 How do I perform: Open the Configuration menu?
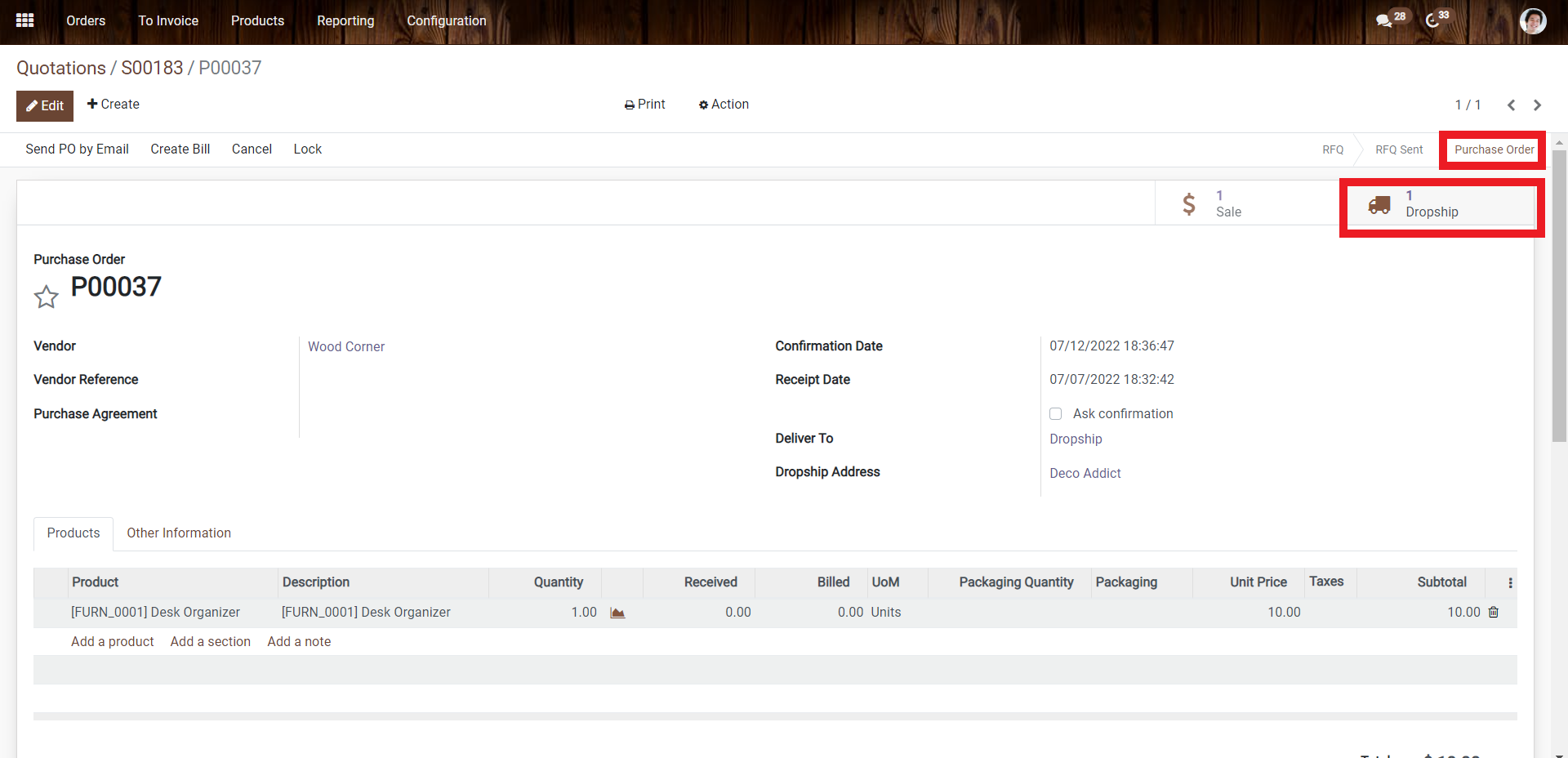(447, 20)
